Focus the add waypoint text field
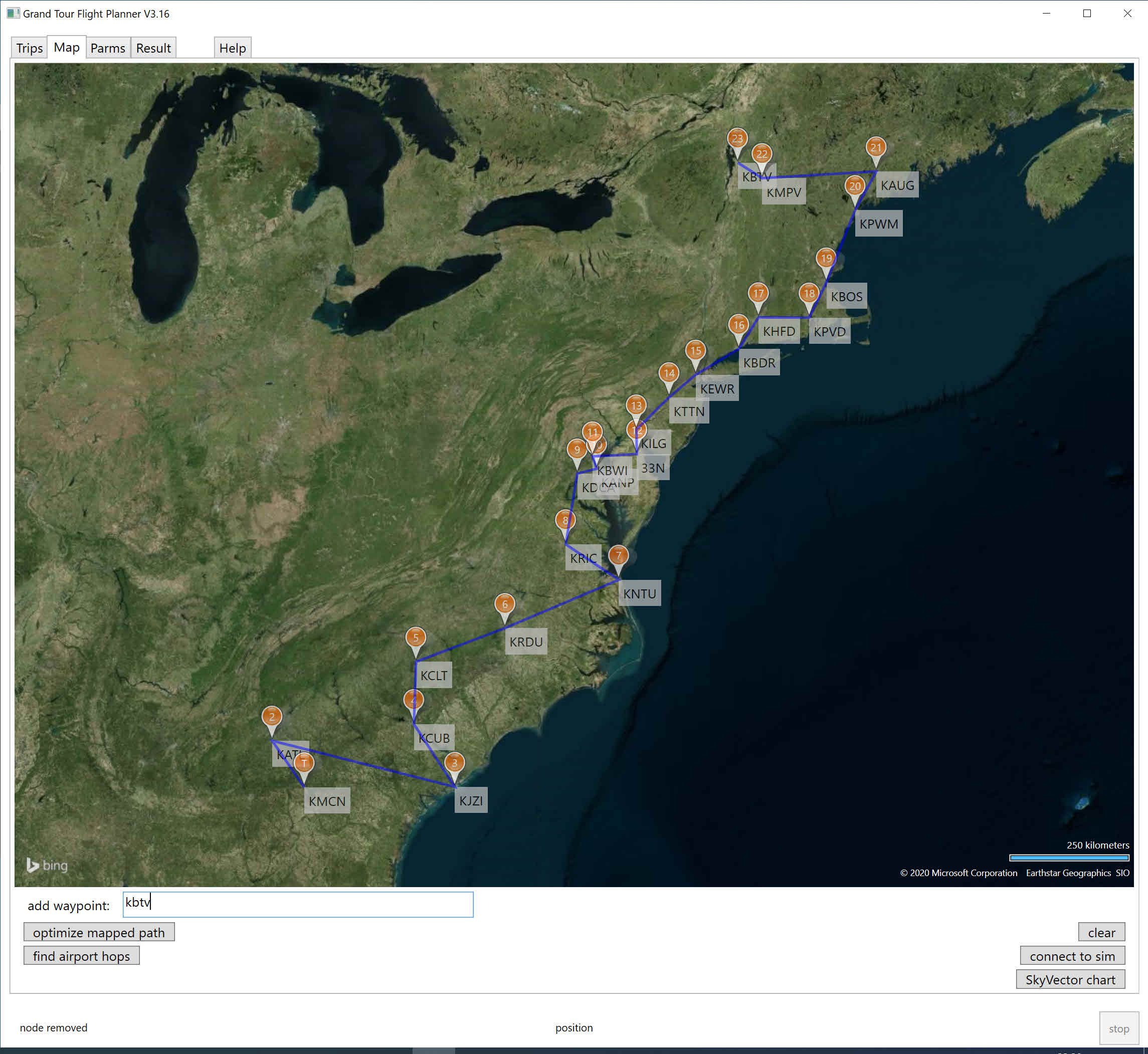 coord(298,905)
